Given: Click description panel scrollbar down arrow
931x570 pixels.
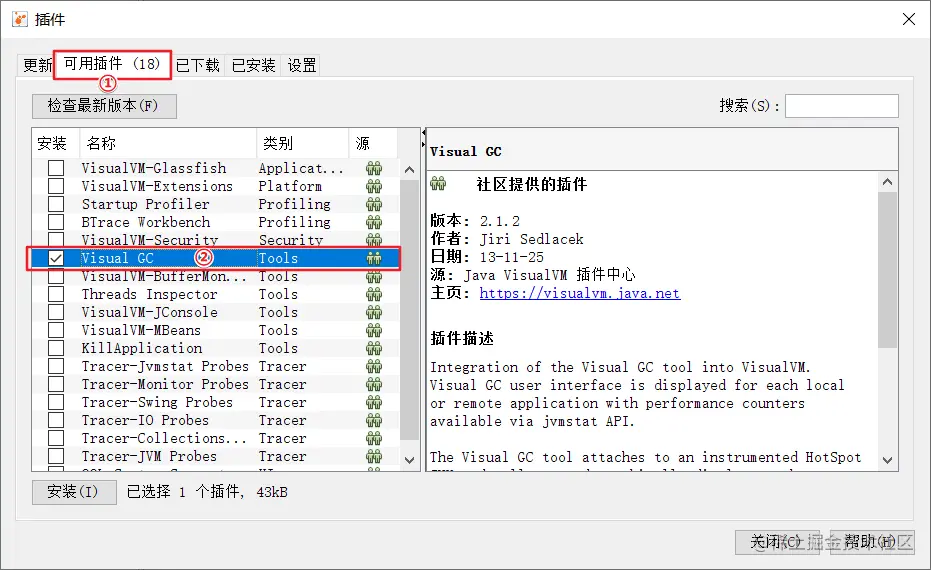Looking at the screenshot, I should tap(888, 460).
